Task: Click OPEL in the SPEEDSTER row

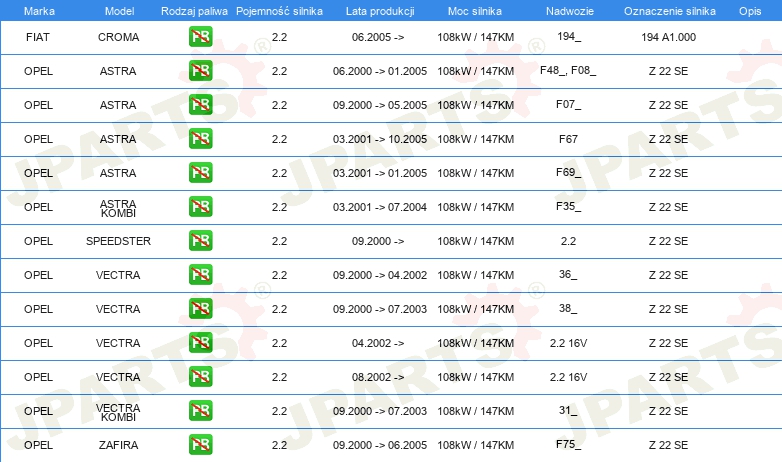Action: [38, 241]
